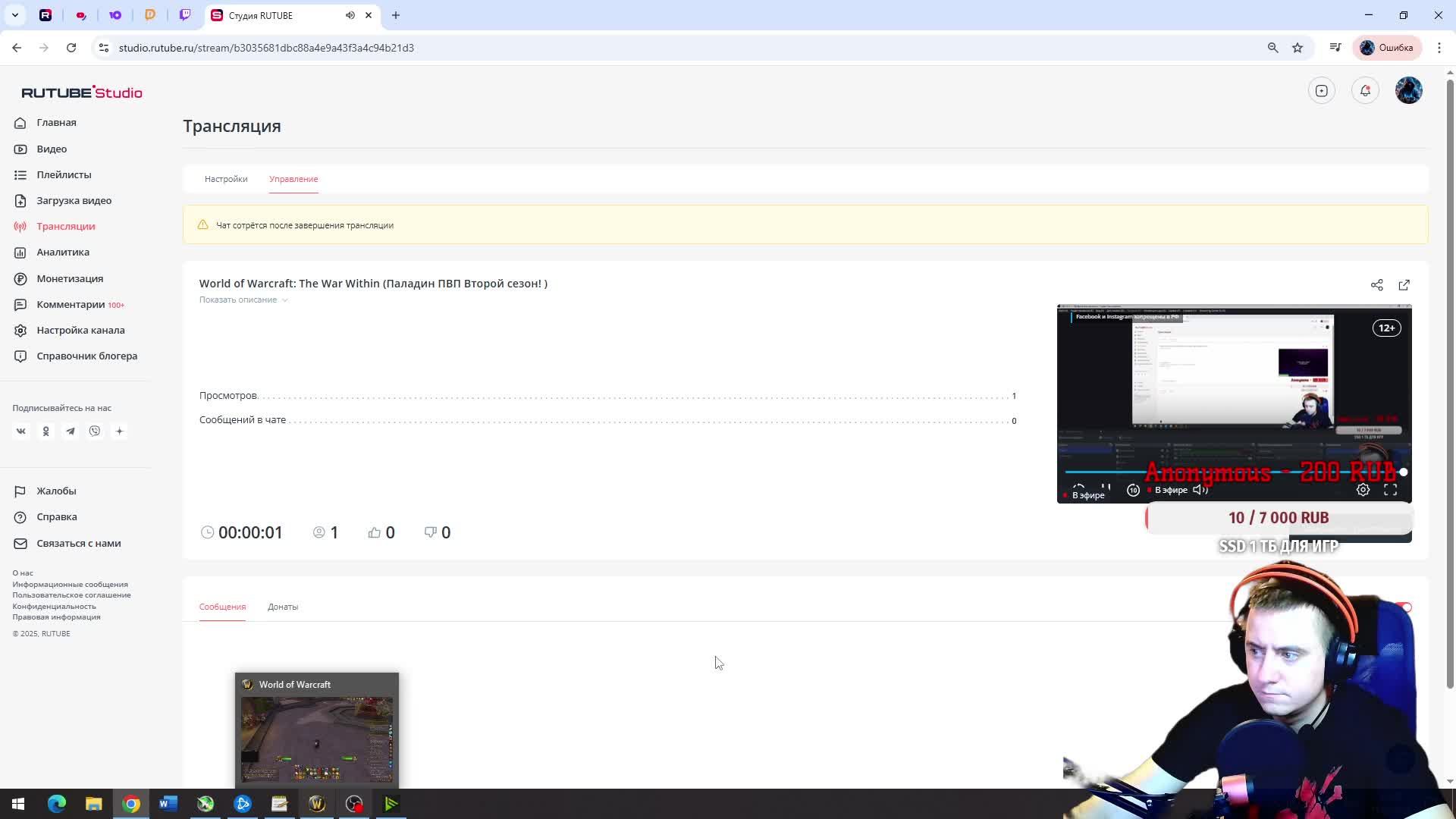Switch to the Донаты tab

tap(283, 607)
